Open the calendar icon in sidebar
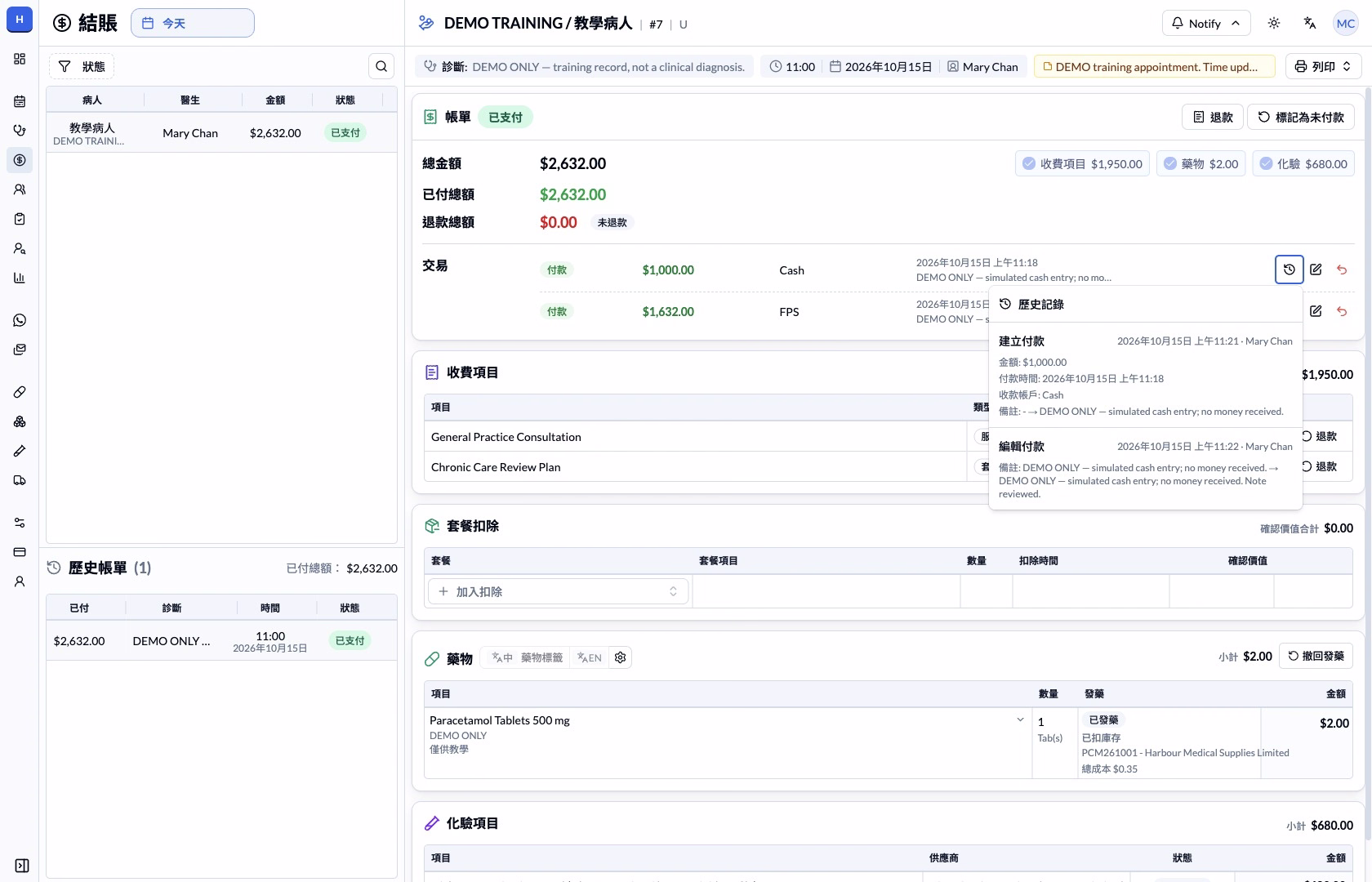The width and height of the screenshot is (1372, 882). pos(20,101)
